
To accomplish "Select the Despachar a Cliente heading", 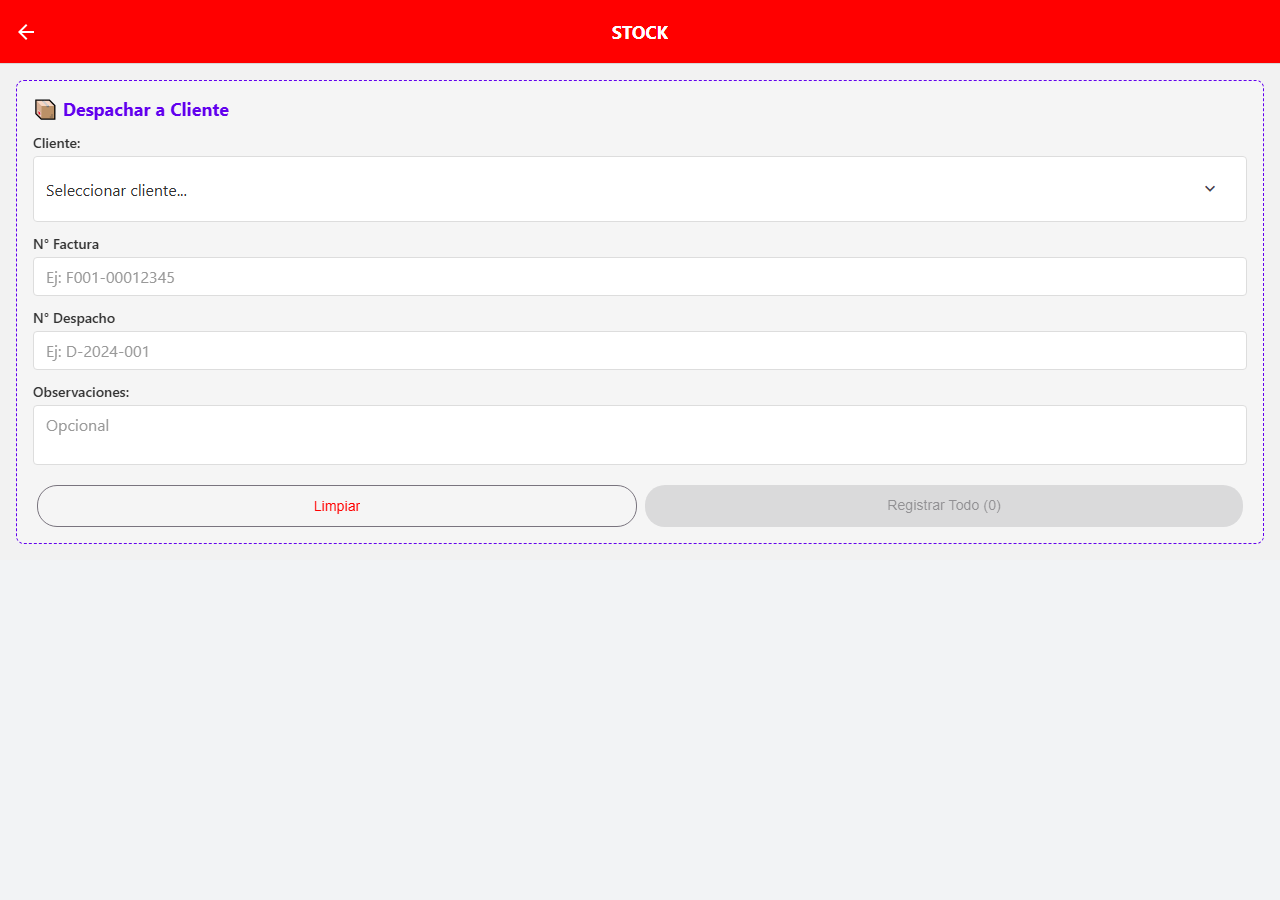I will [146, 110].
